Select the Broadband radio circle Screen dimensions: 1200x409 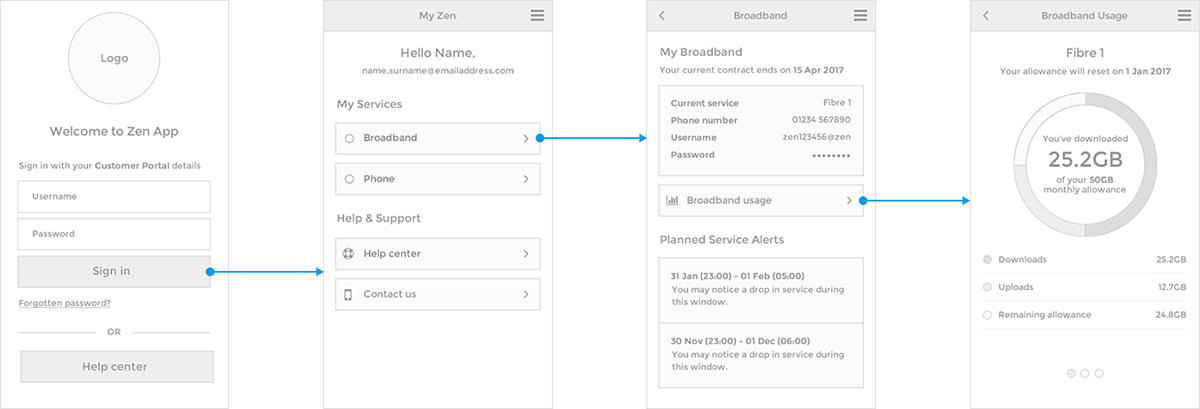(x=348, y=138)
